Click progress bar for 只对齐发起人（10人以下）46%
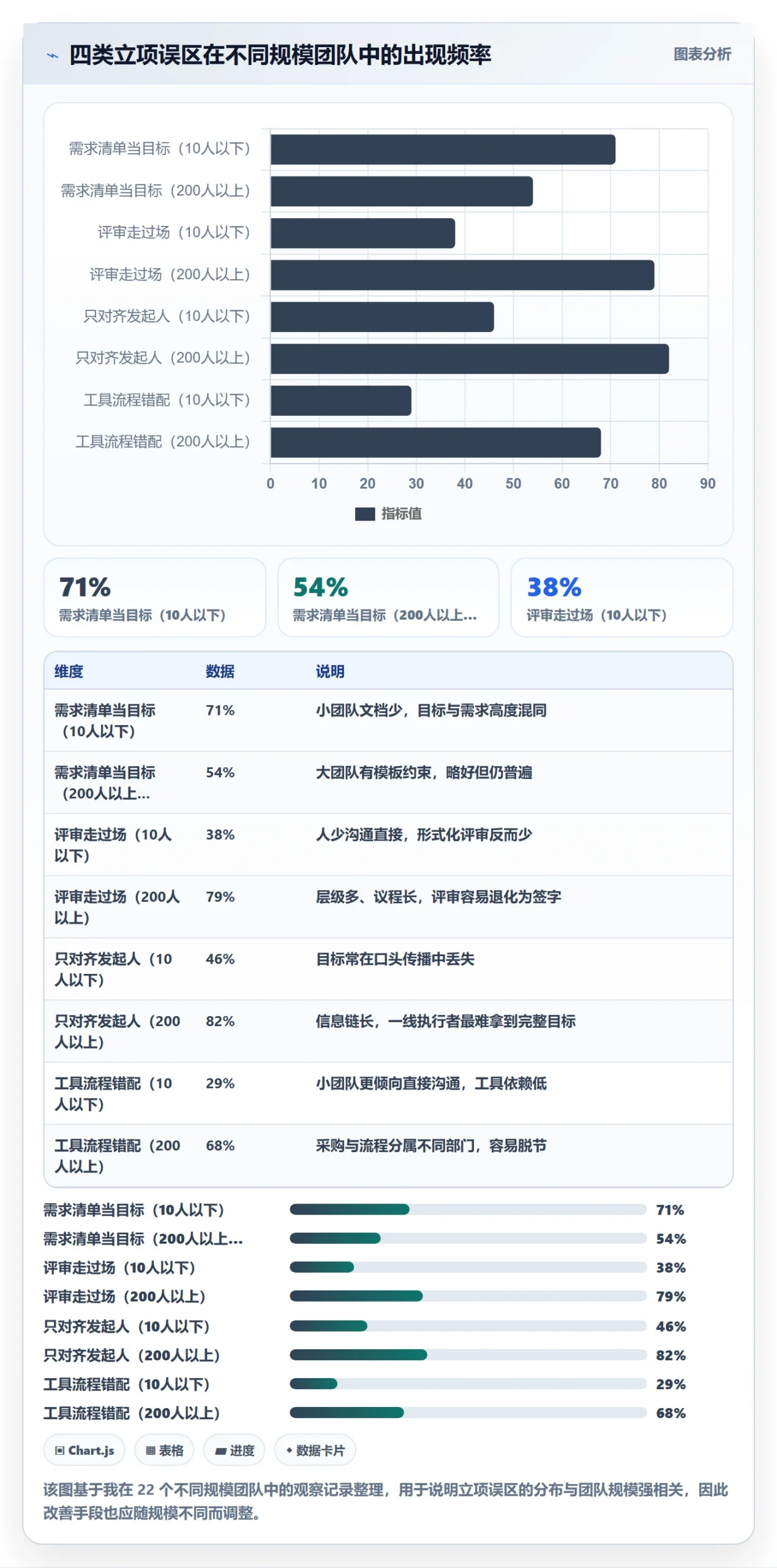Viewport: 777px width, 1568px height. tap(468, 1326)
